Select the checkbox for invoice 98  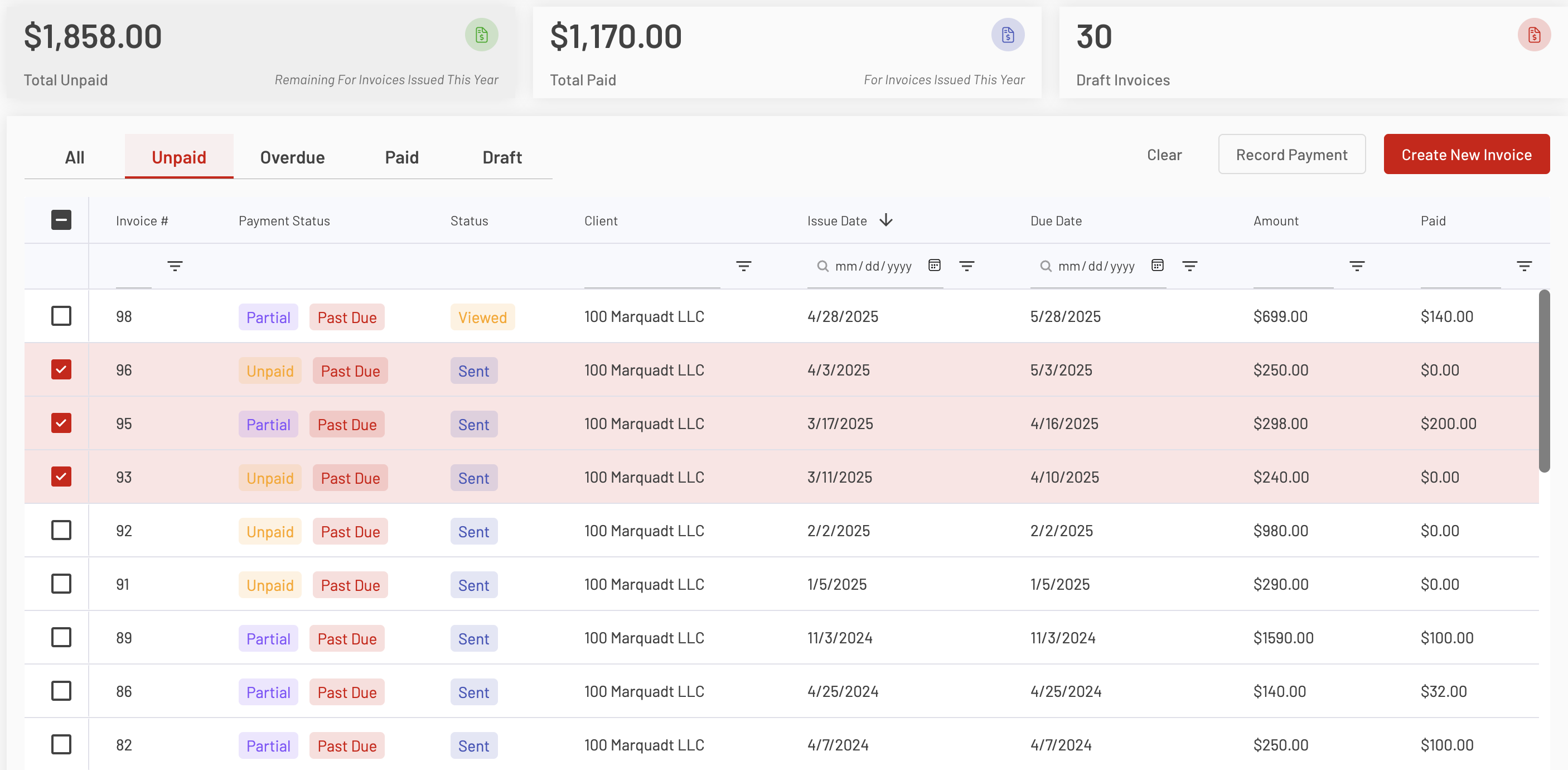tap(61, 316)
